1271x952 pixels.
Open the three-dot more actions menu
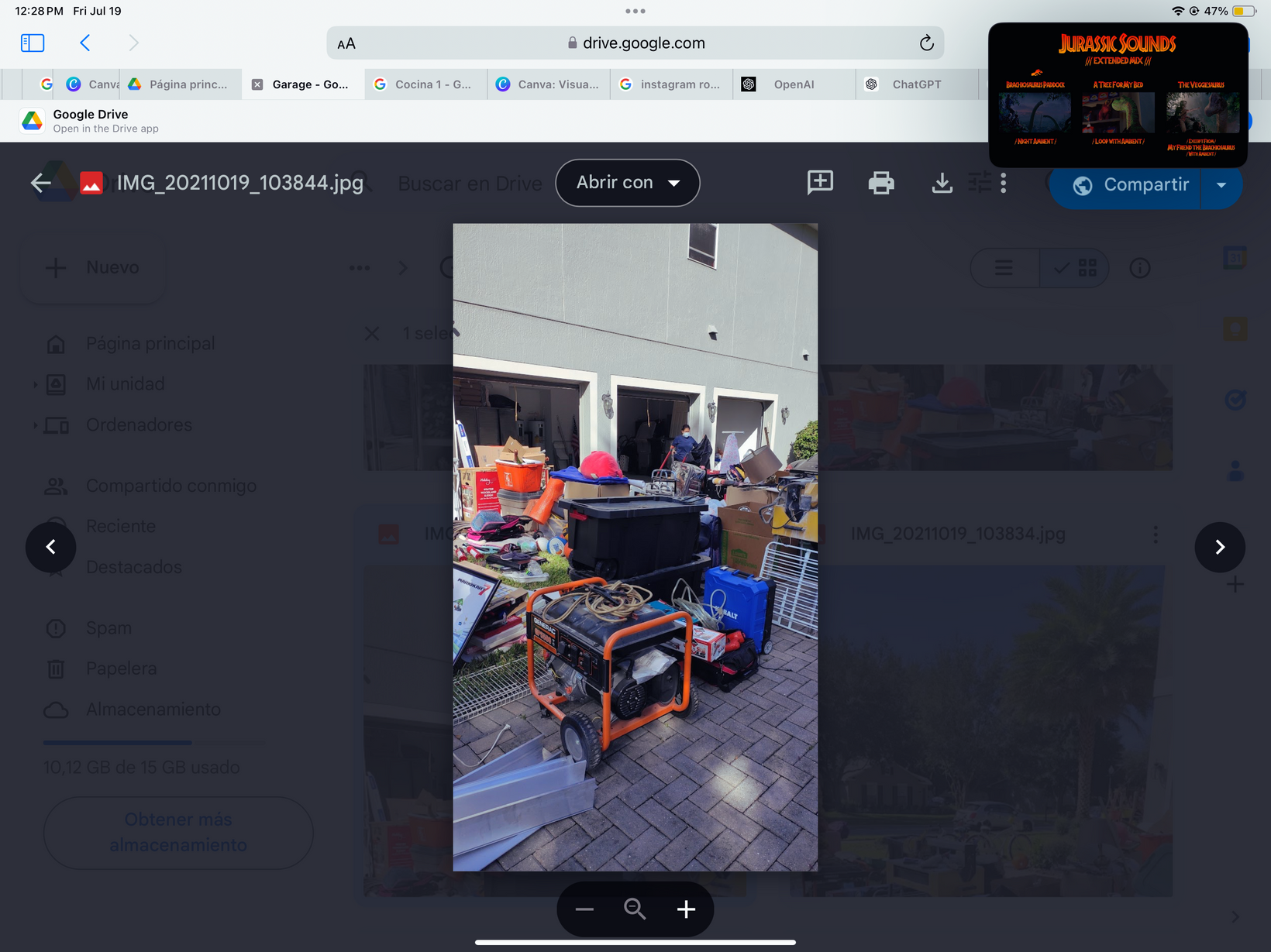click(1004, 184)
